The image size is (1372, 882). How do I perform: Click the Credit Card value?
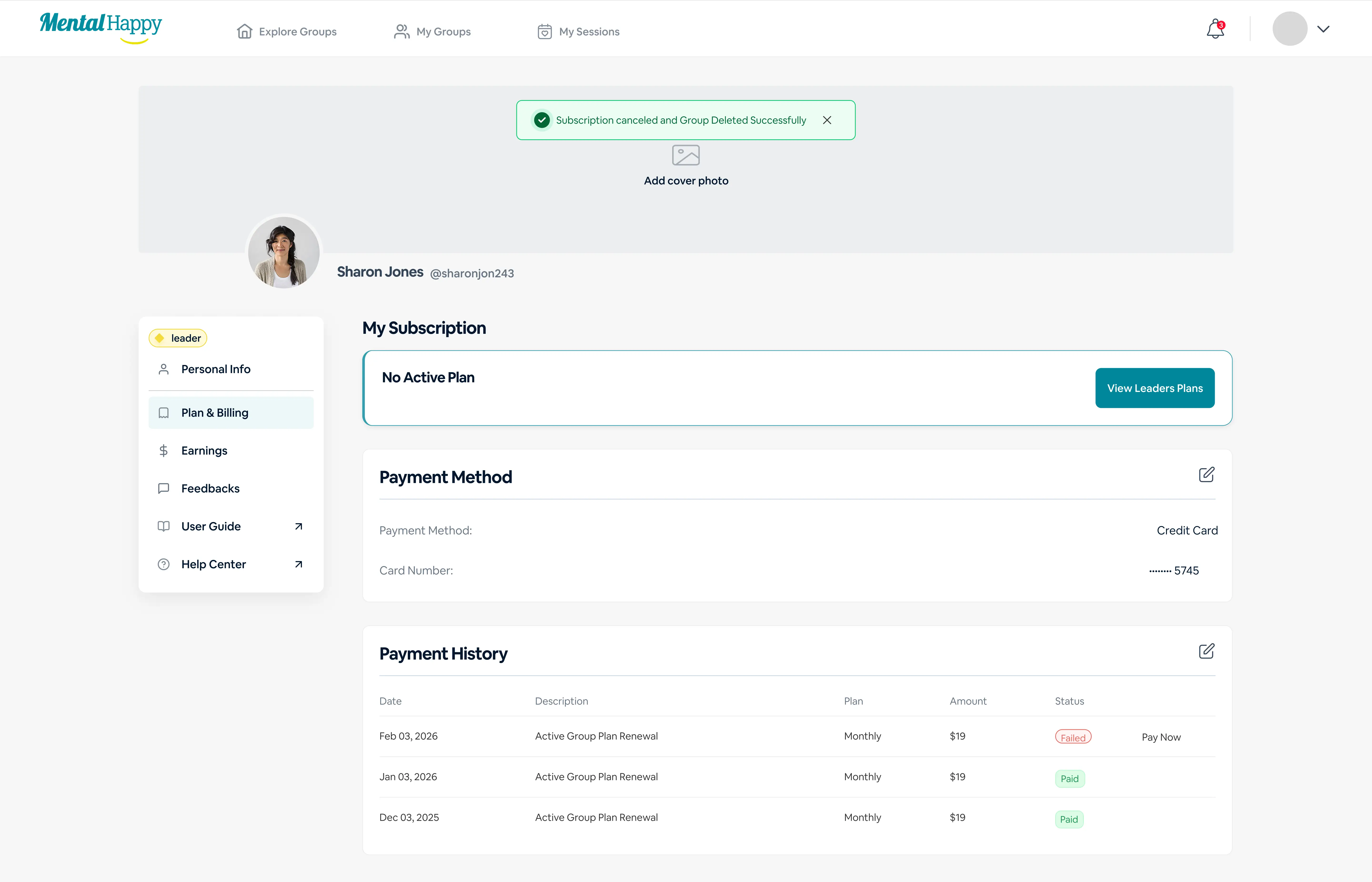(1187, 531)
